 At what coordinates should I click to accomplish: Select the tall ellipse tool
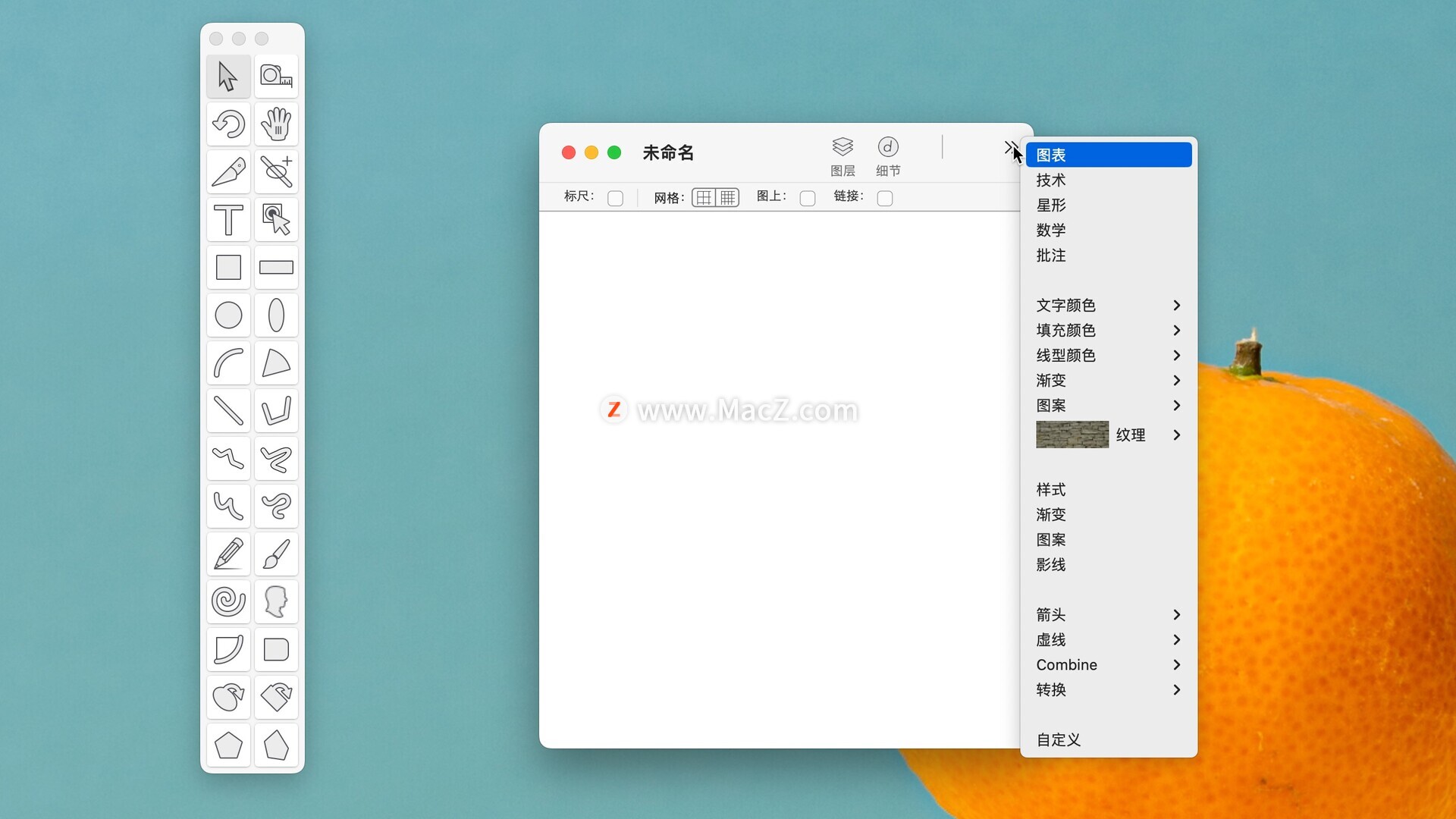276,315
